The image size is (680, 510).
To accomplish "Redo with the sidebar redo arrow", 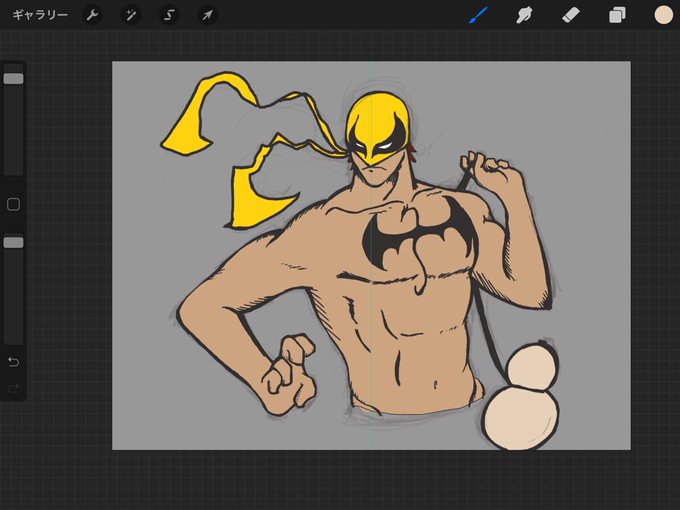I will point(13,389).
